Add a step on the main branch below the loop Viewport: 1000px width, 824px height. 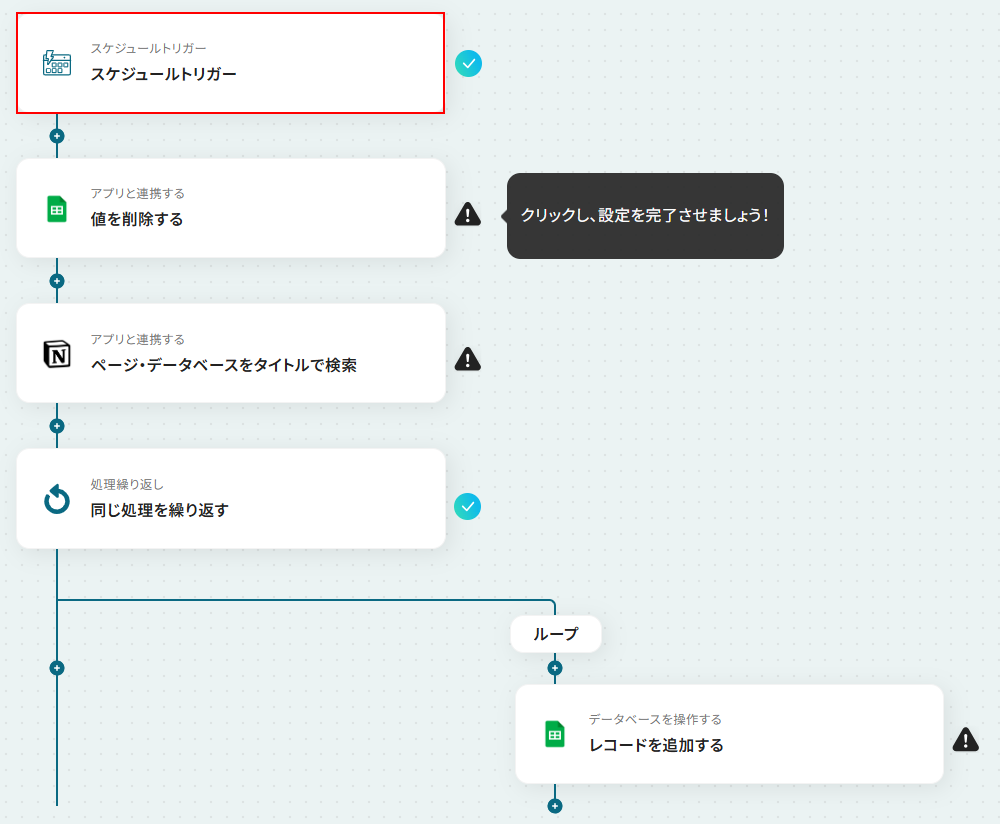(57, 668)
